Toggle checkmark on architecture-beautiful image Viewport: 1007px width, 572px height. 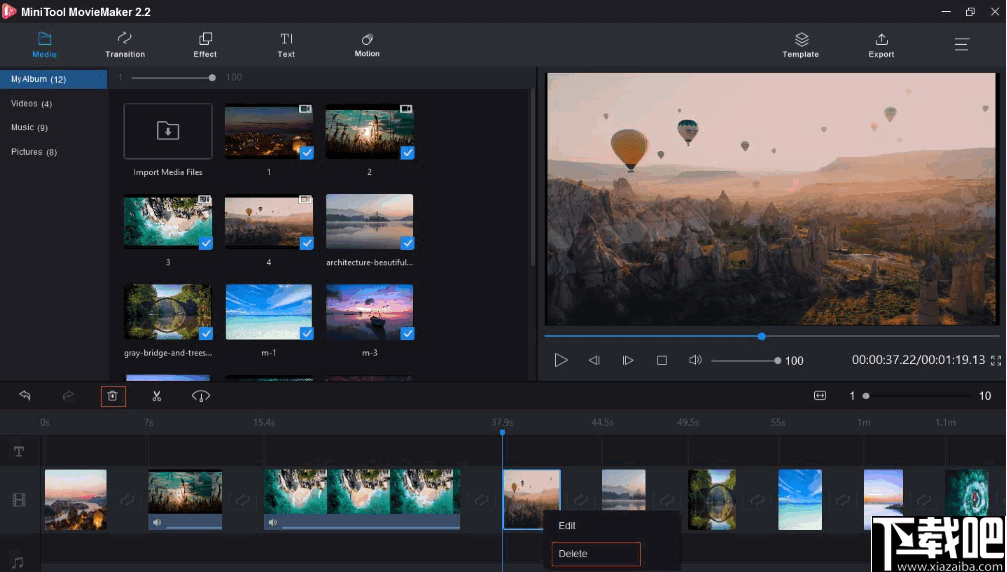coord(407,243)
